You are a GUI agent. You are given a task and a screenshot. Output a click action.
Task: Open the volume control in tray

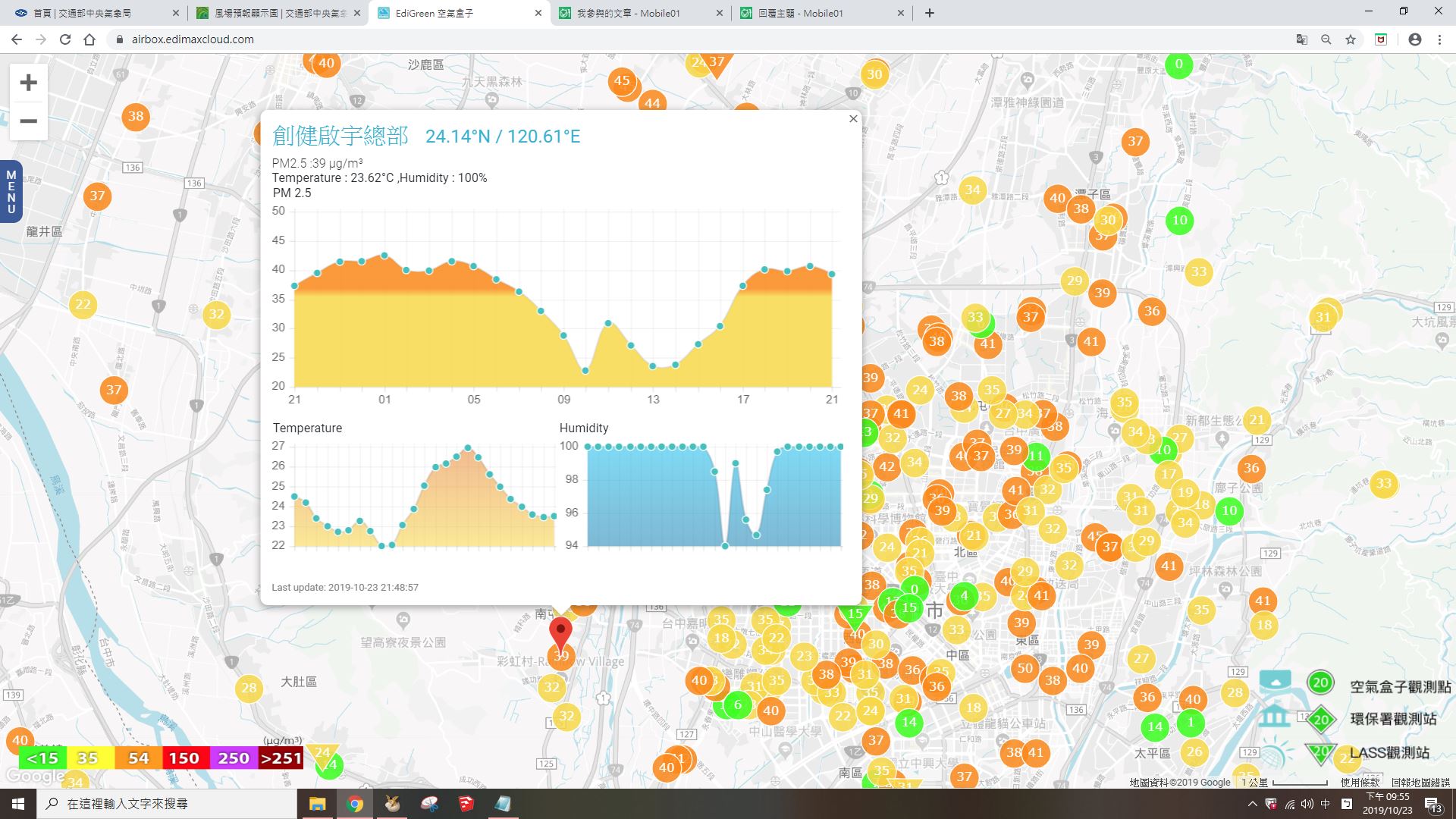click(1307, 804)
